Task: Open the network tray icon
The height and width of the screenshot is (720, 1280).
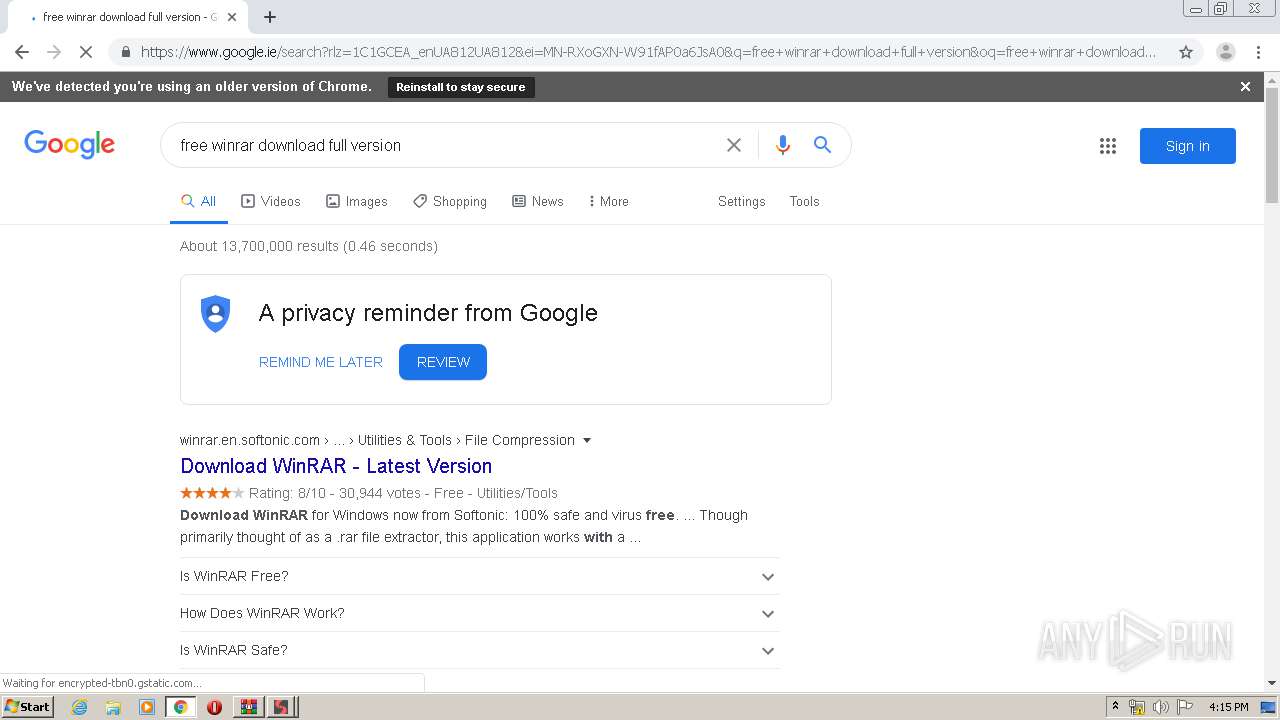Action: (x=1137, y=707)
